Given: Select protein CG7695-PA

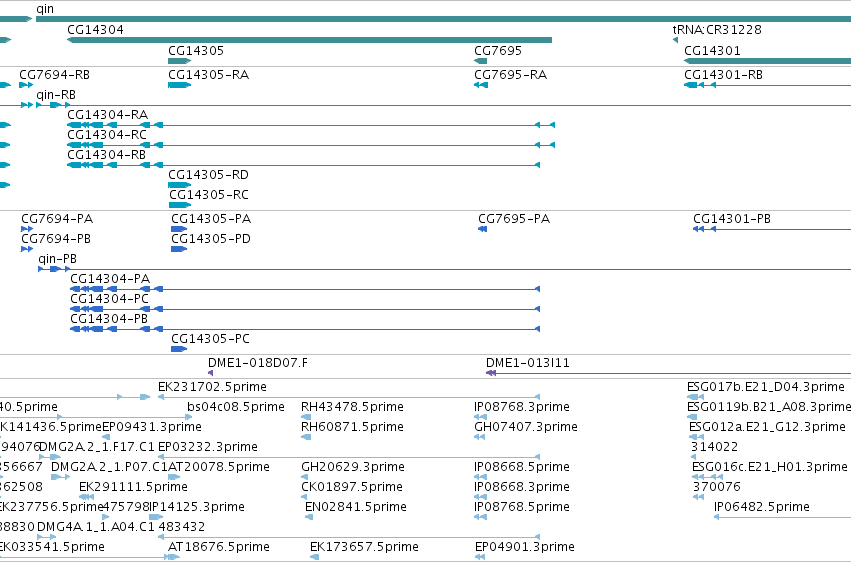Looking at the screenshot, I should pos(514,219).
